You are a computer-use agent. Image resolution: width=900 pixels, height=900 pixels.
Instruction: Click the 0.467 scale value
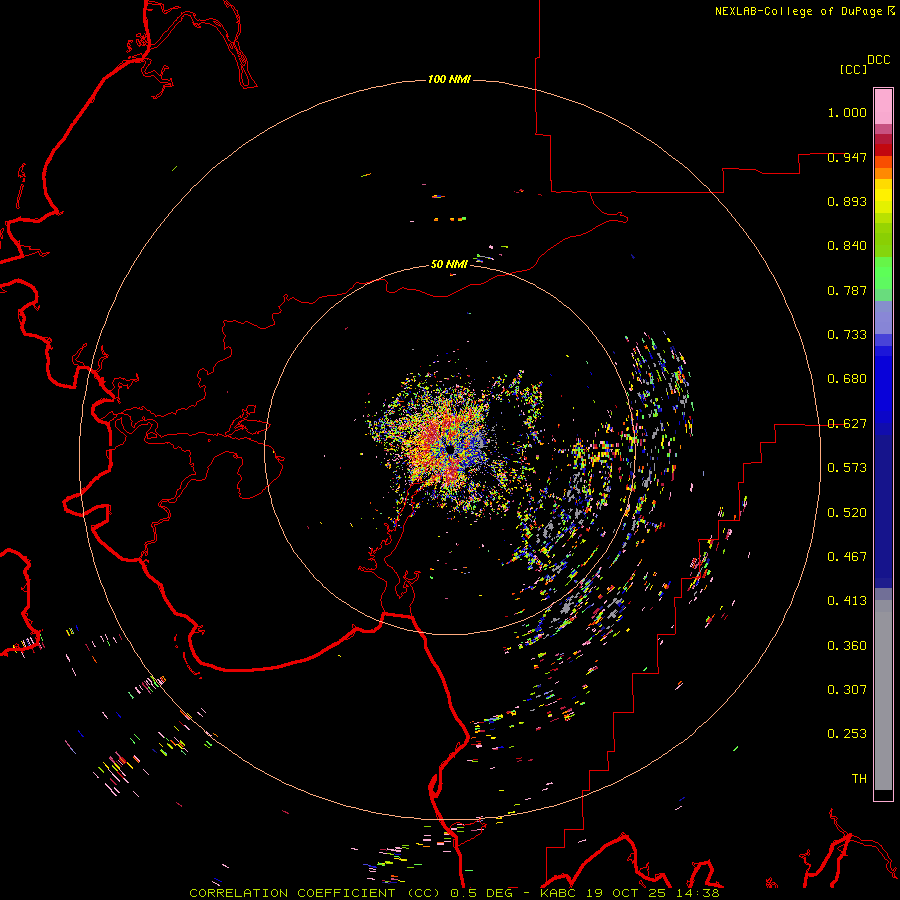click(847, 557)
